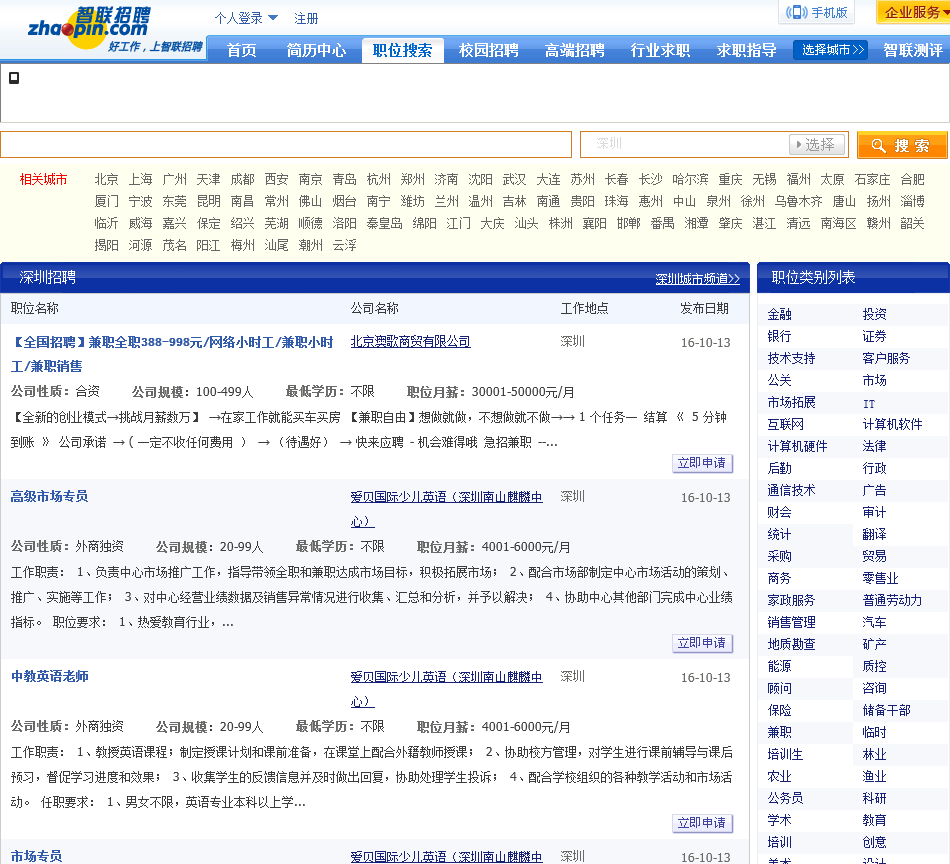Open company 北京奥歌商贸有限公司
Screen dimensions: 950x864
(410, 342)
